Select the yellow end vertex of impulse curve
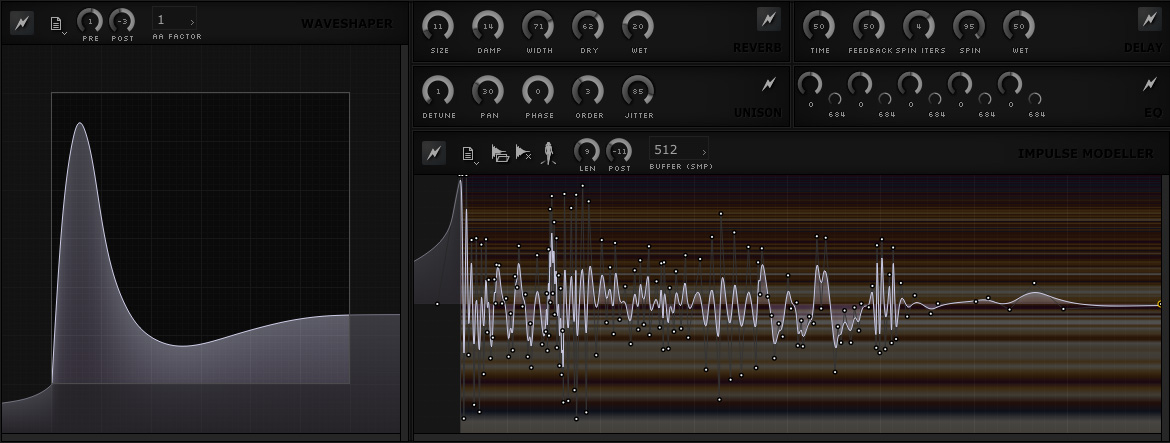Screen dimensions: 1170x443 1160,304
